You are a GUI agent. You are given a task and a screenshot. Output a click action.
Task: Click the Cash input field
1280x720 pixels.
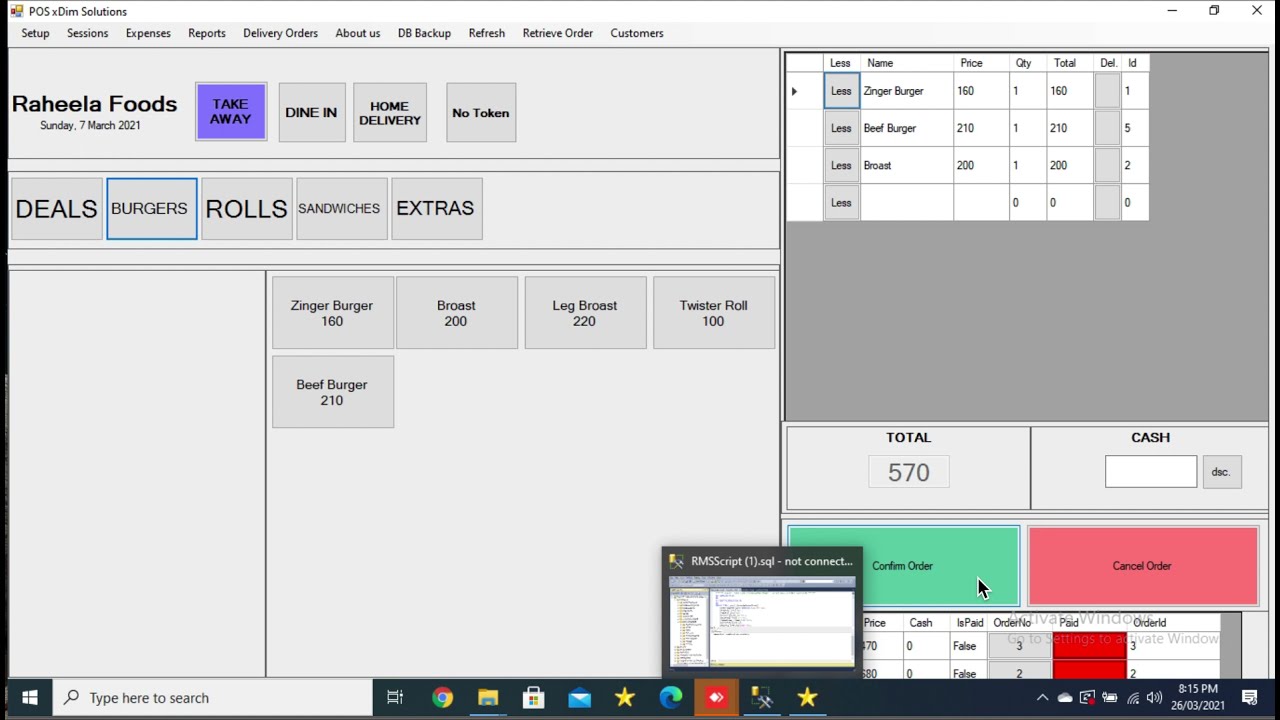tap(1150, 472)
